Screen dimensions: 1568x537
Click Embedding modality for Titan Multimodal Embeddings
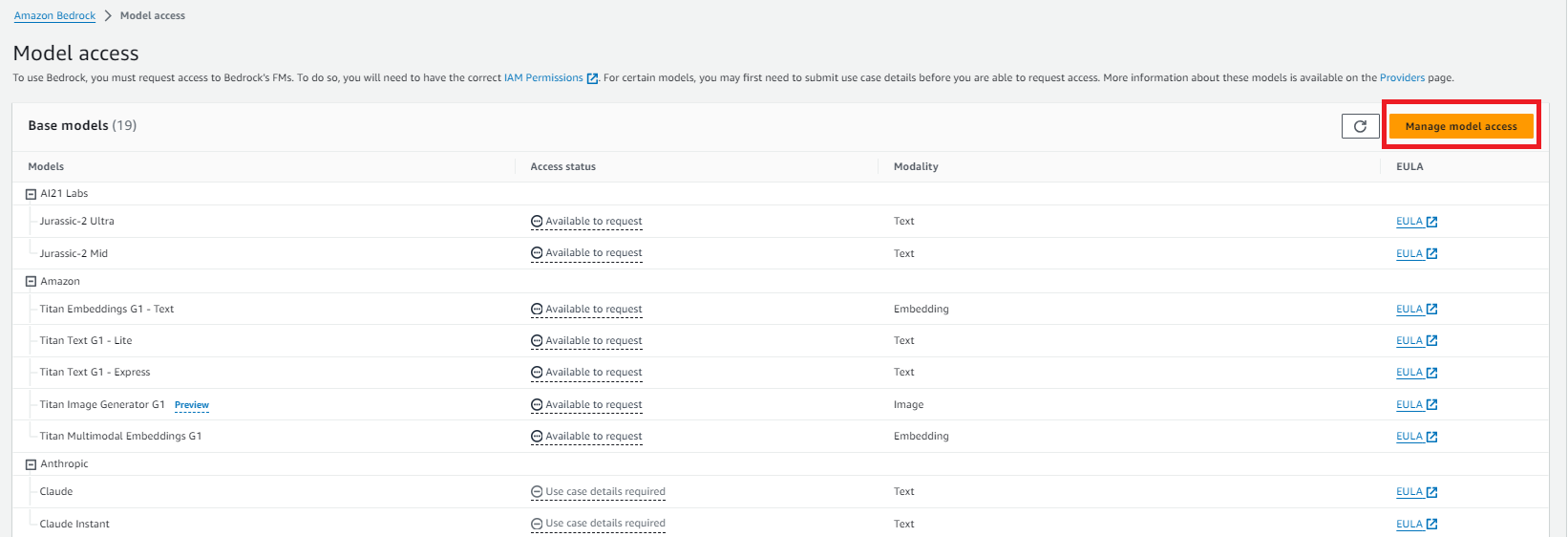pyautogui.click(x=922, y=437)
